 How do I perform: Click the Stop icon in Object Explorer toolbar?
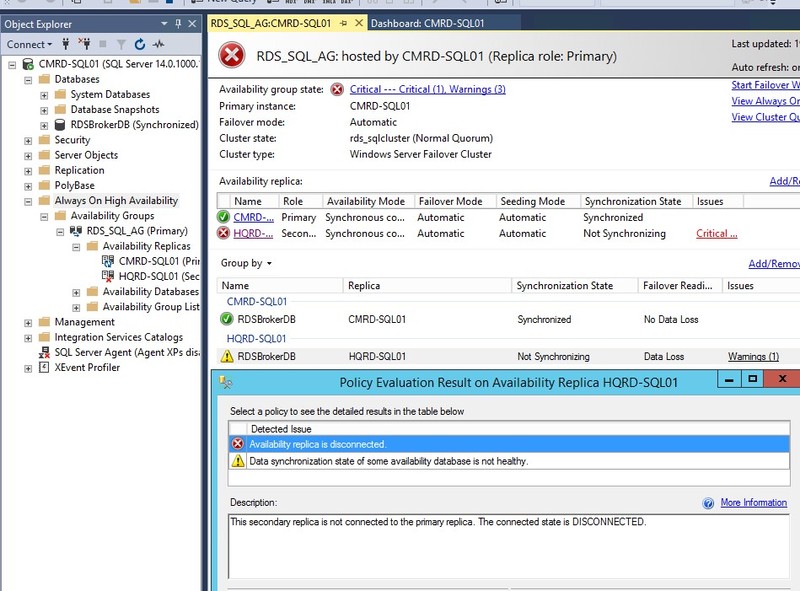click(103, 43)
